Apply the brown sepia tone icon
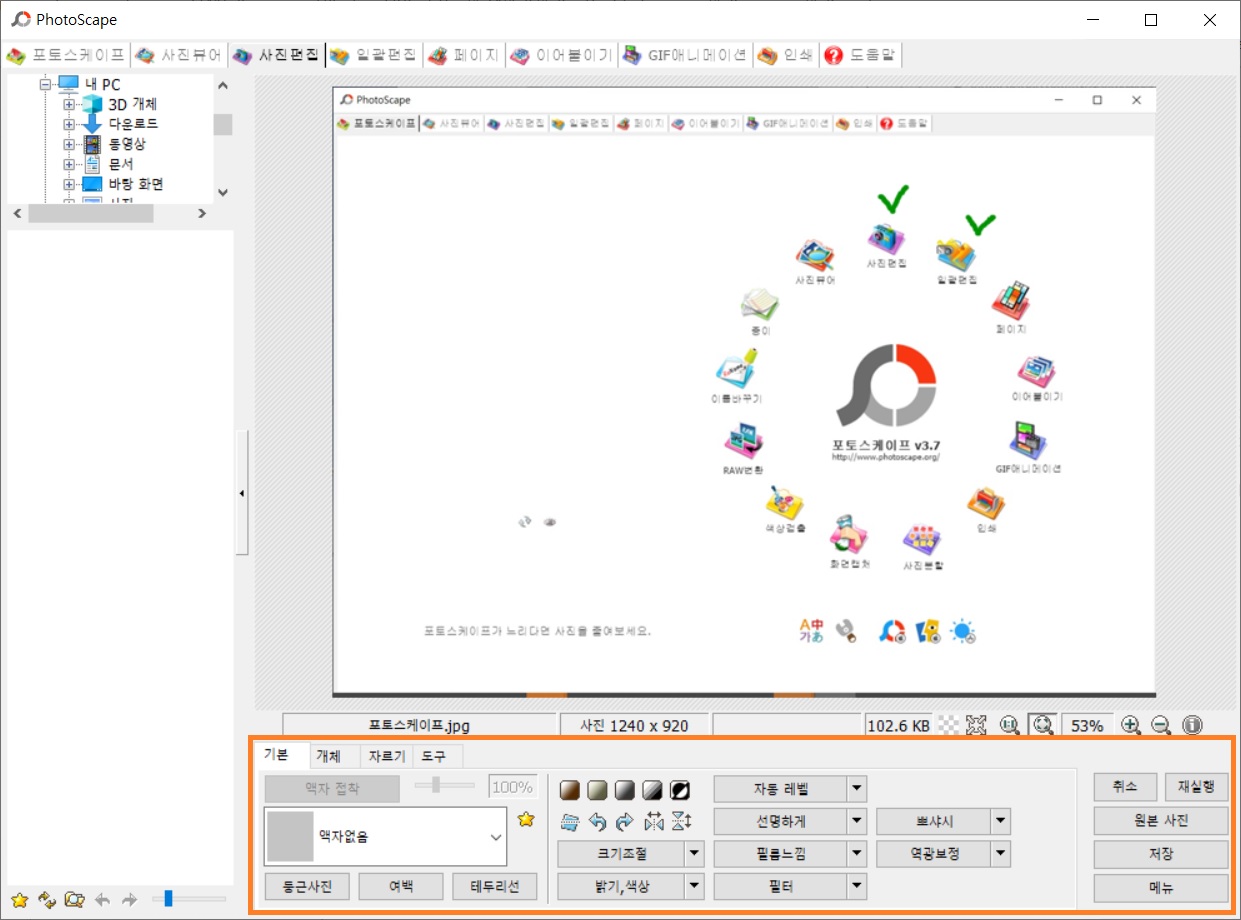The height and width of the screenshot is (920, 1241). pos(570,790)
